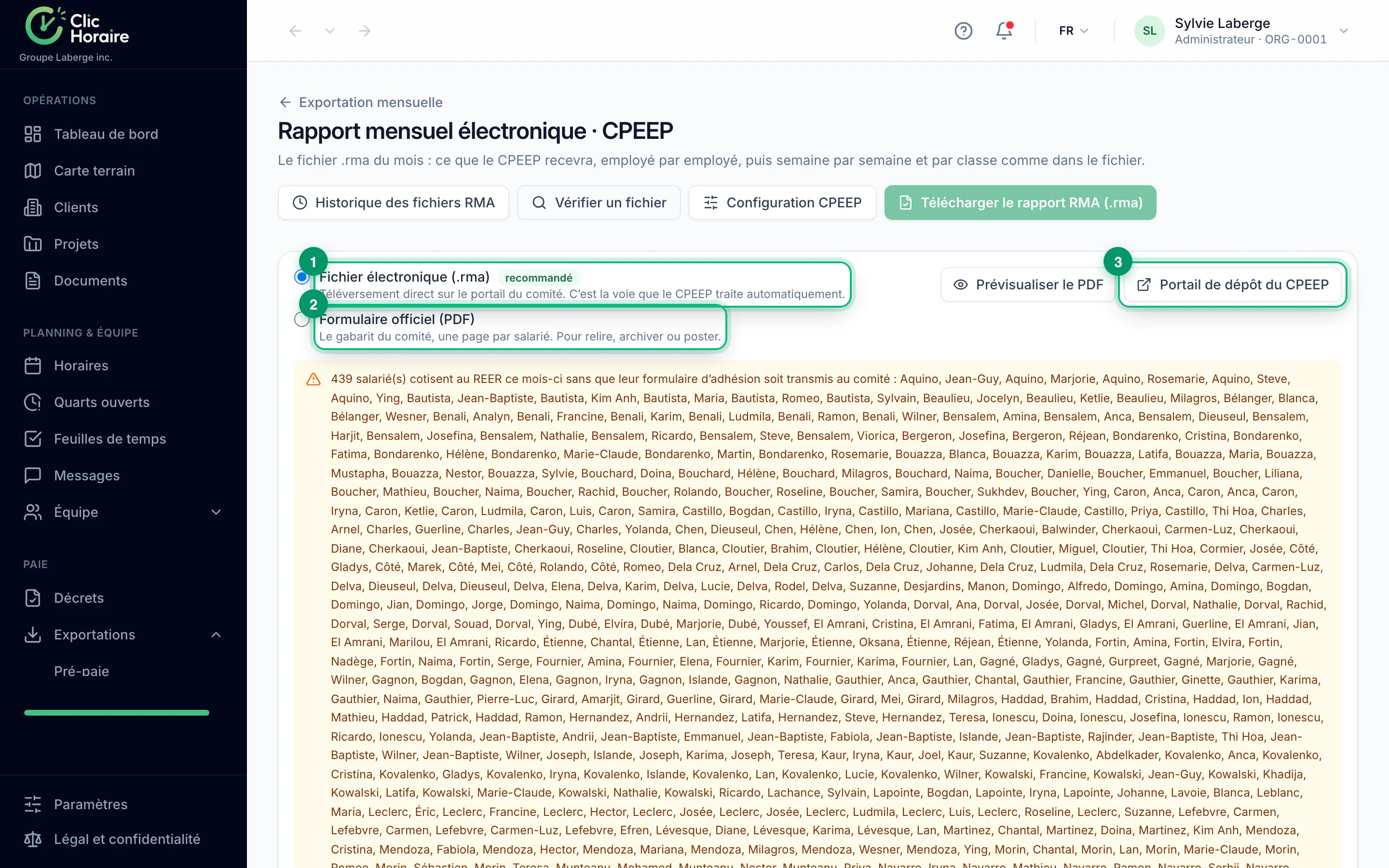Open the navigation history dropdown chevron
Viewport: 1389px width, 868px height.
tap(329, 30)
